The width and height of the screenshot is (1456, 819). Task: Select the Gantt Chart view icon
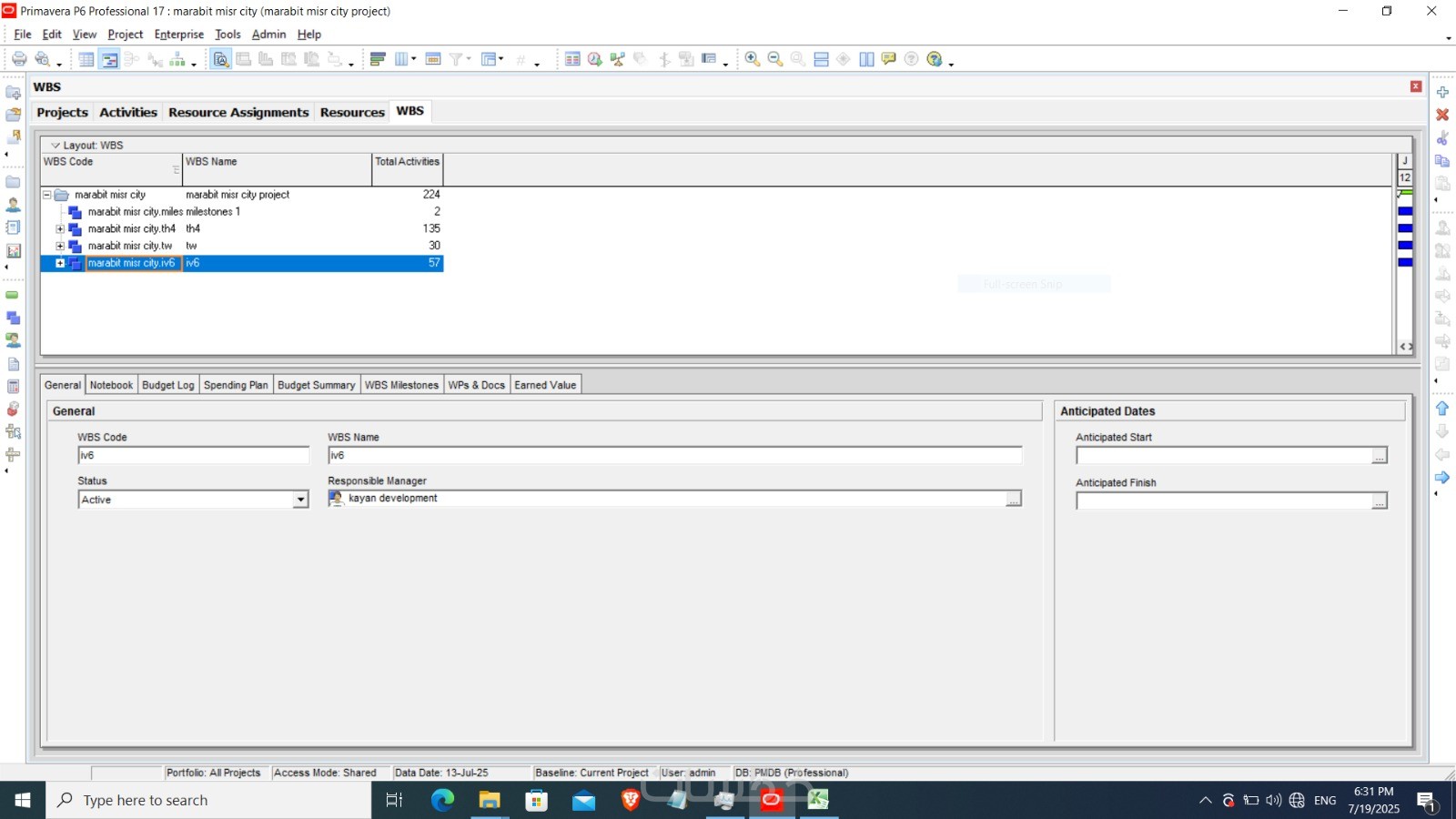click(109, 59)
